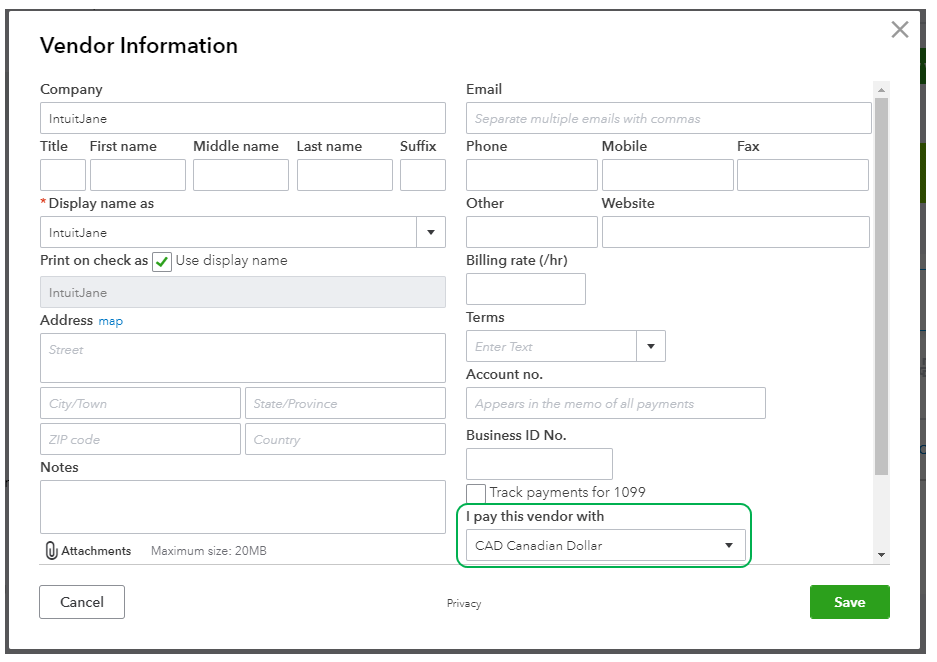Enable Track payments for 1099
Image resolution: width=937 pixels, height=662 pixels.
click(x=476, y=493)
